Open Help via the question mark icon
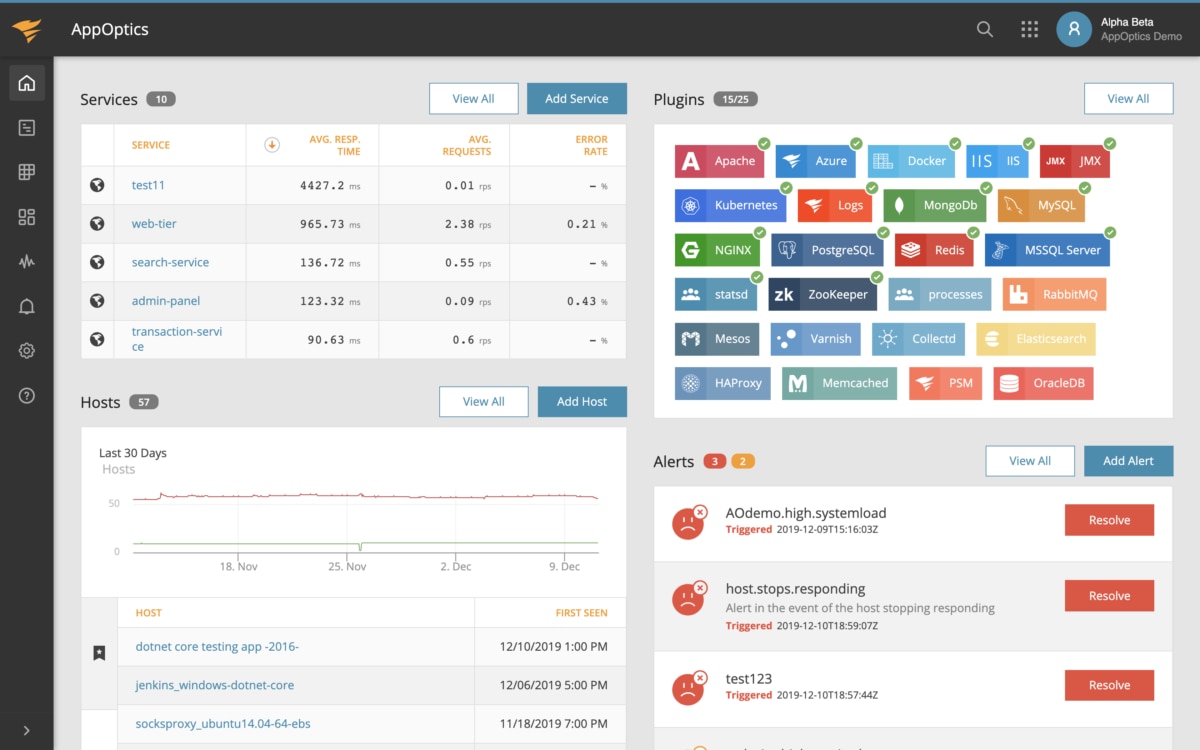The image size is (1200, 750). pos(26,395)
